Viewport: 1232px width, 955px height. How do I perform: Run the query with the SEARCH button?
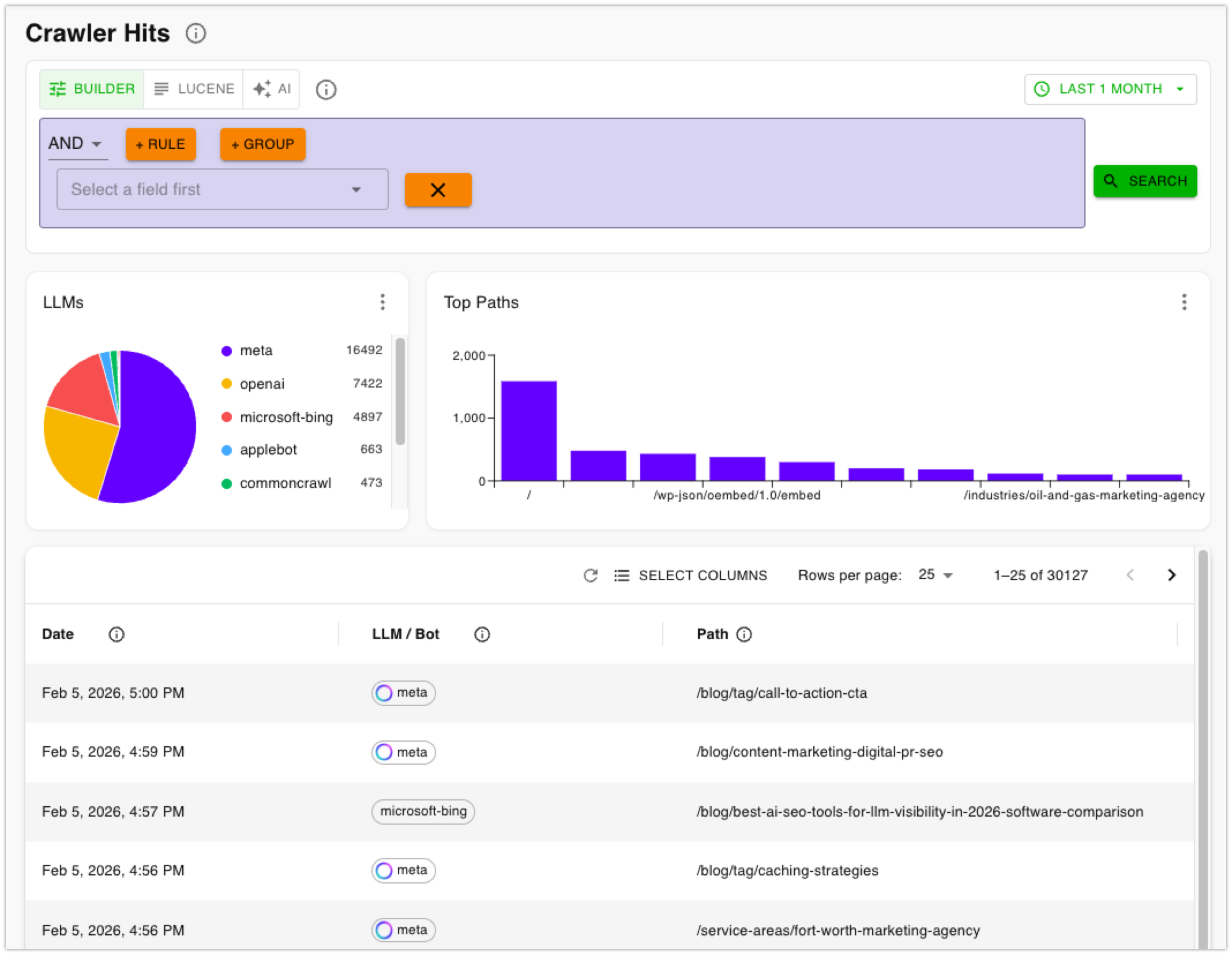coord(1145,181)
